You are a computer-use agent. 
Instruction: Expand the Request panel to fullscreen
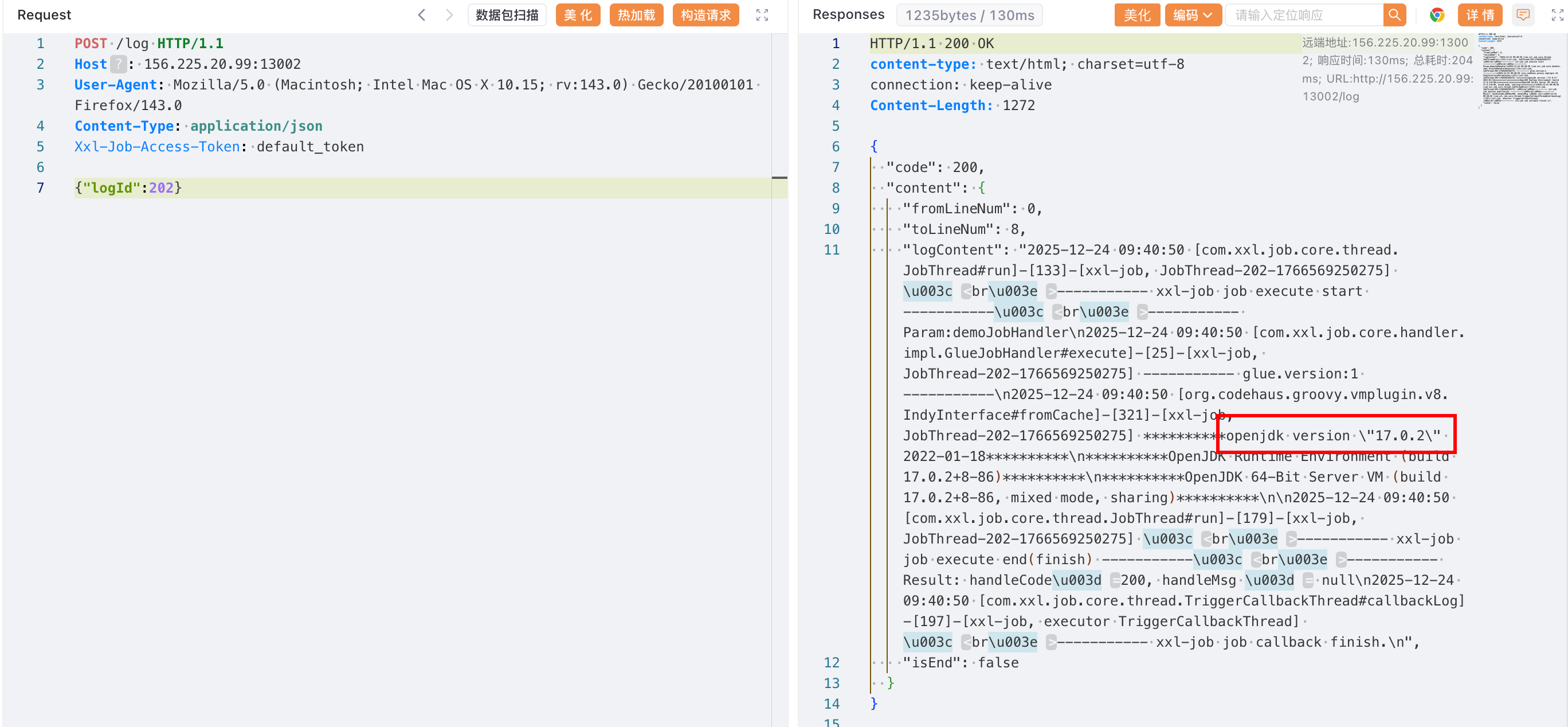point(762,14)
